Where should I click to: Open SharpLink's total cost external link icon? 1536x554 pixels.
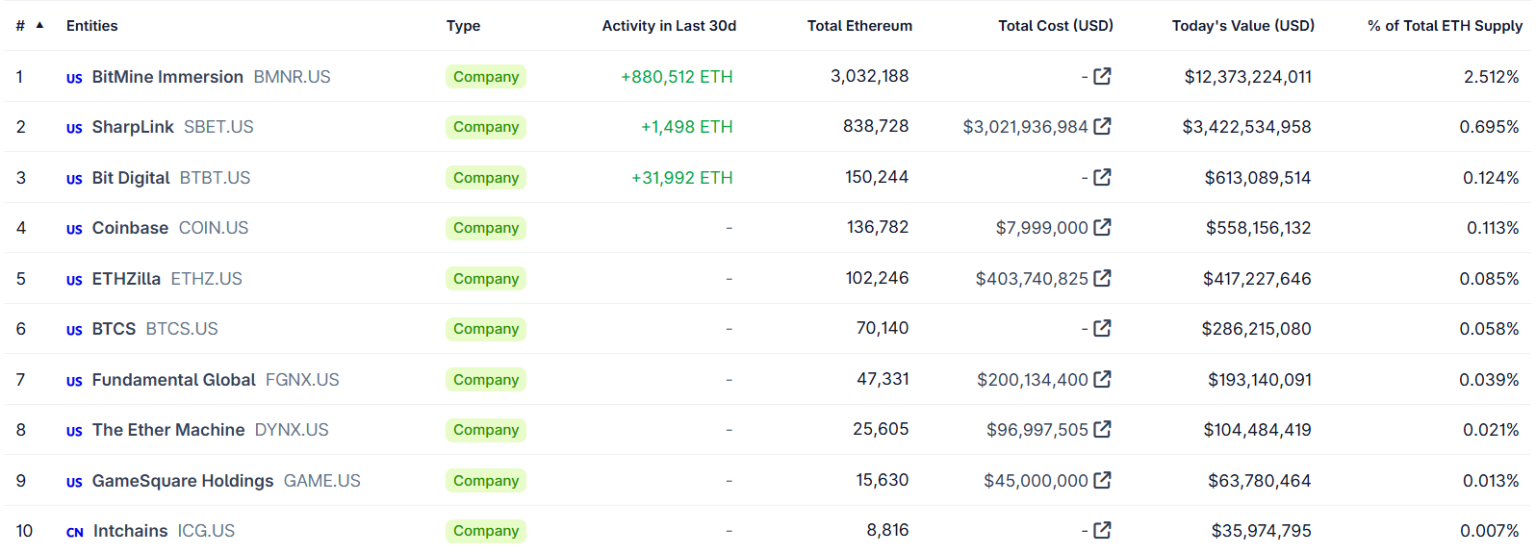pyautogui.click(x=1102, y=126)
